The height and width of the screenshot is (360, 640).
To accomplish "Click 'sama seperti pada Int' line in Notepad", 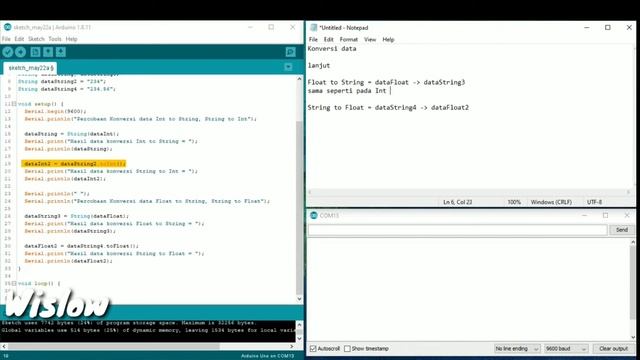I will (x=347, y=91).
